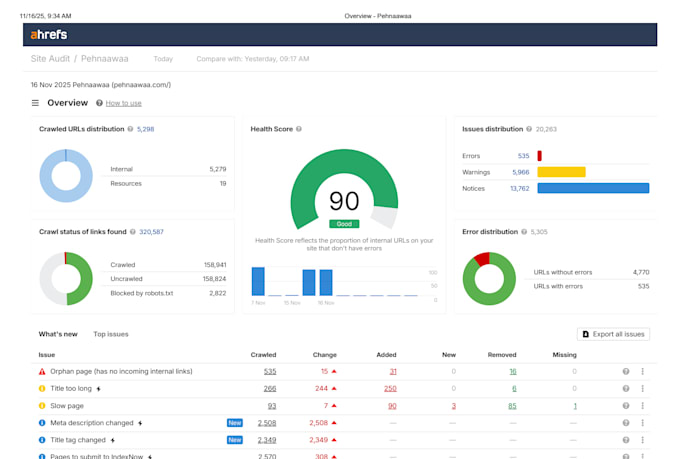
Task: Open more options for Meta description changed row
Action: pyautogui.click(x=643, y=423)
